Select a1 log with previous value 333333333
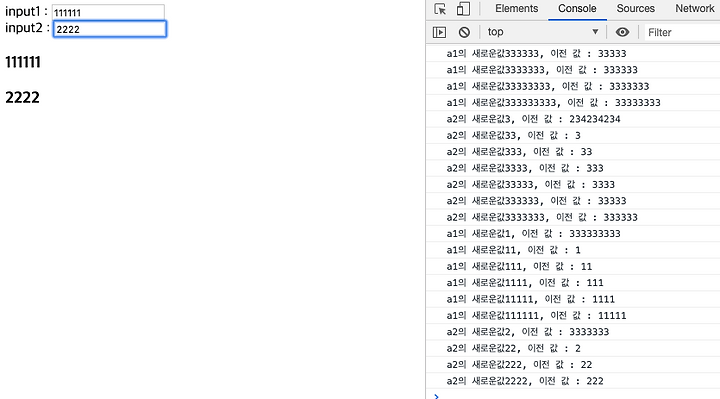Image resolution: width=720 pixels, height=399 pixels. 573,233
